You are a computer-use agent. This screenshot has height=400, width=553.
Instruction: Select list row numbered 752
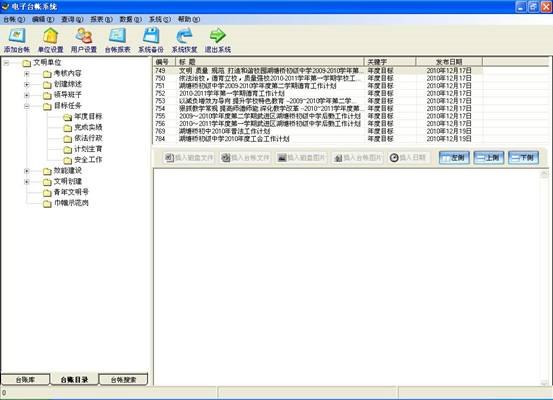click(317, 93)
